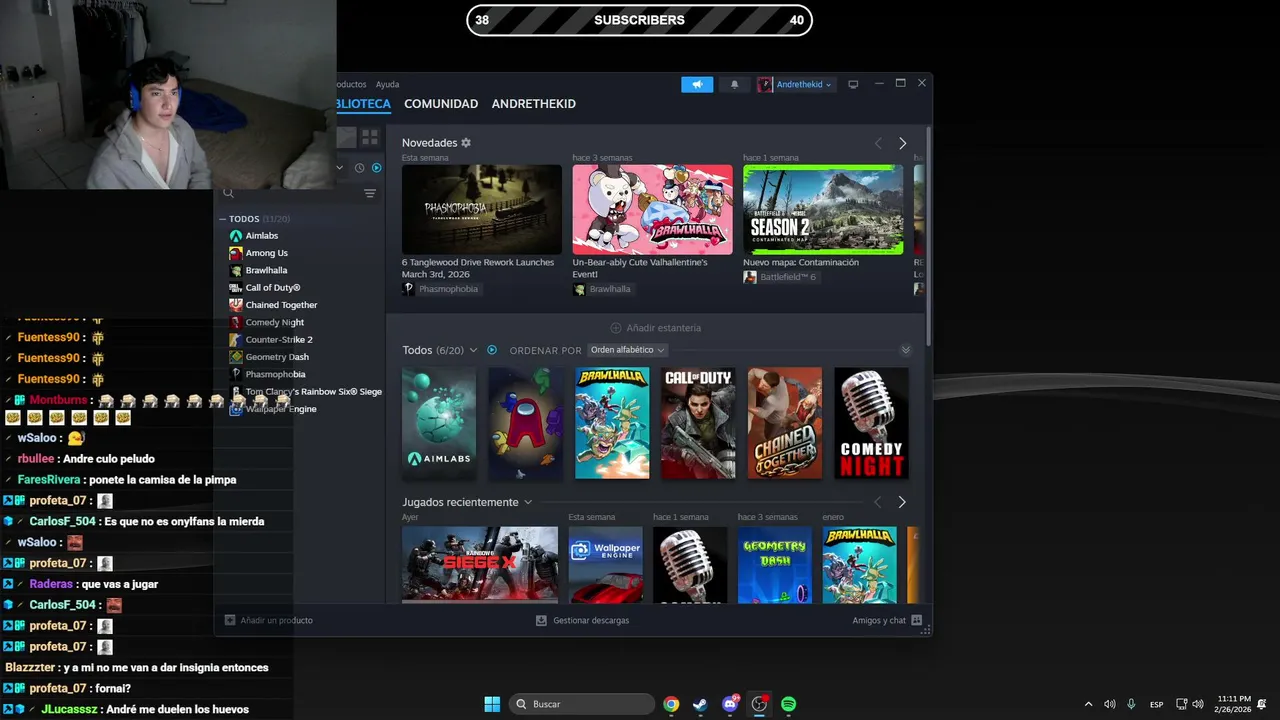Open the taskbar clock showing 11:11 PM

(x=1233, y=704)
